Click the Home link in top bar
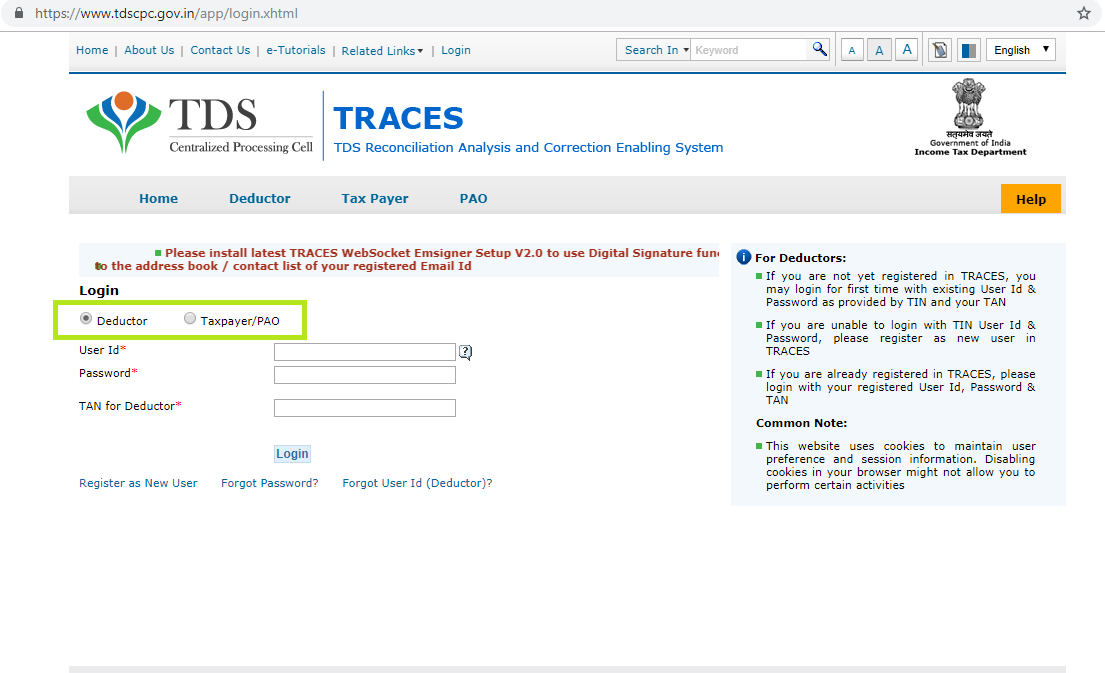The width and height of the screenshot is (1105, 673). point(92,50)
